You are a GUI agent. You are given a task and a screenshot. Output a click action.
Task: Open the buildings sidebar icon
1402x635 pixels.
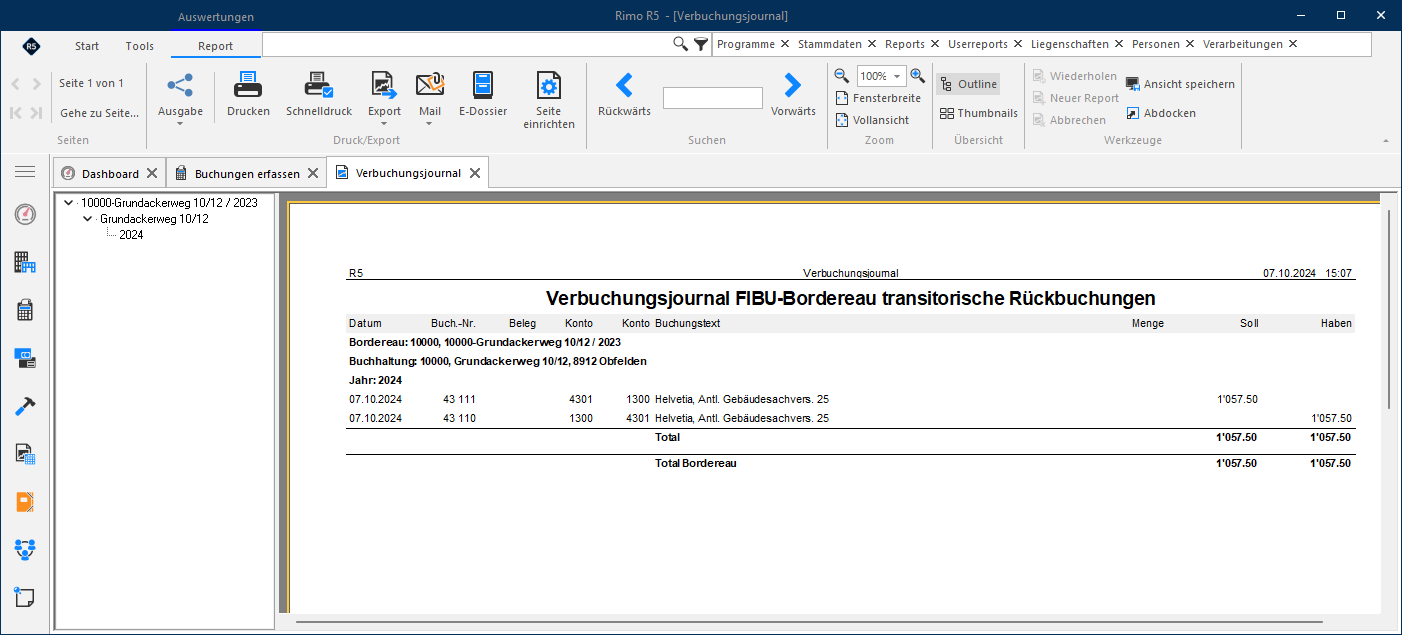[25, 263]
